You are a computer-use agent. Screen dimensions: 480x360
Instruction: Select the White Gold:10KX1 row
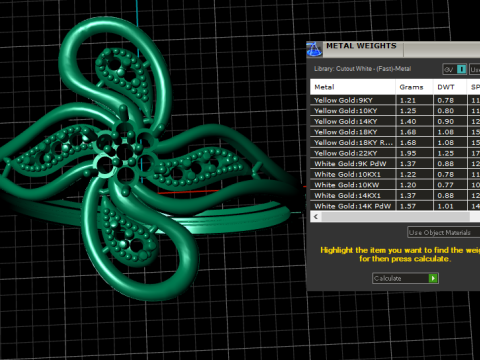point(395,174)
